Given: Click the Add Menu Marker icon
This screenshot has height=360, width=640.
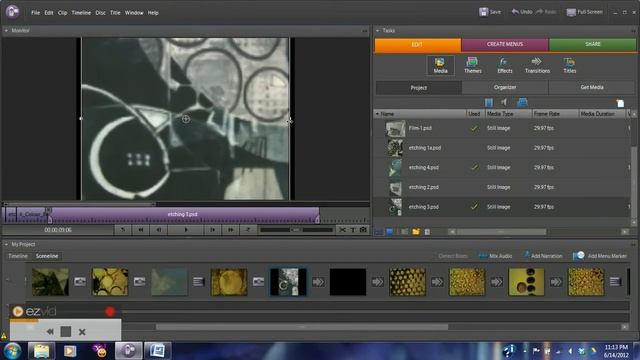Looking at the screenshot, I should click(578, 256).
